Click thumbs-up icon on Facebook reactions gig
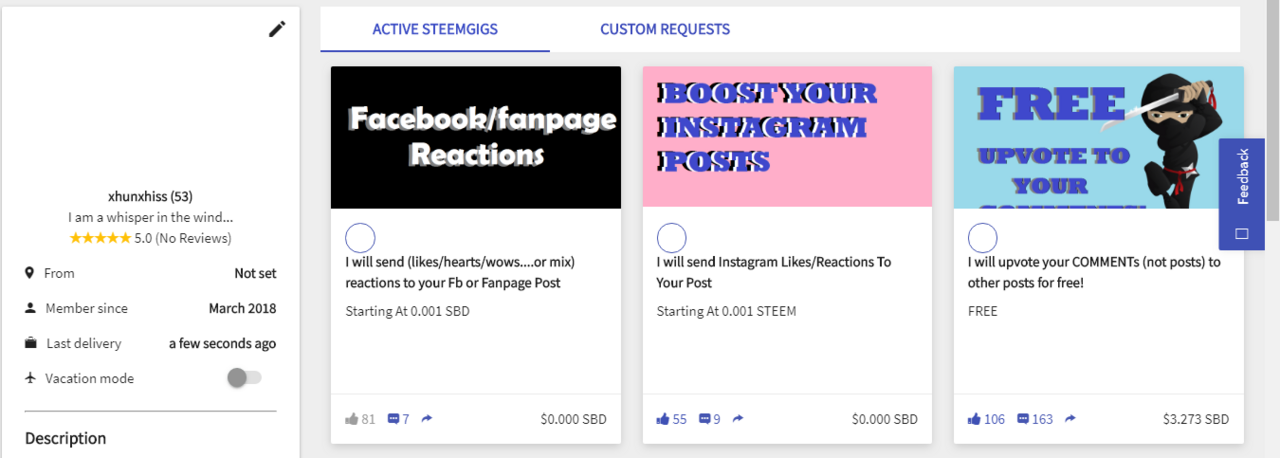This screenshot has height=458, width=1280. 351,419
